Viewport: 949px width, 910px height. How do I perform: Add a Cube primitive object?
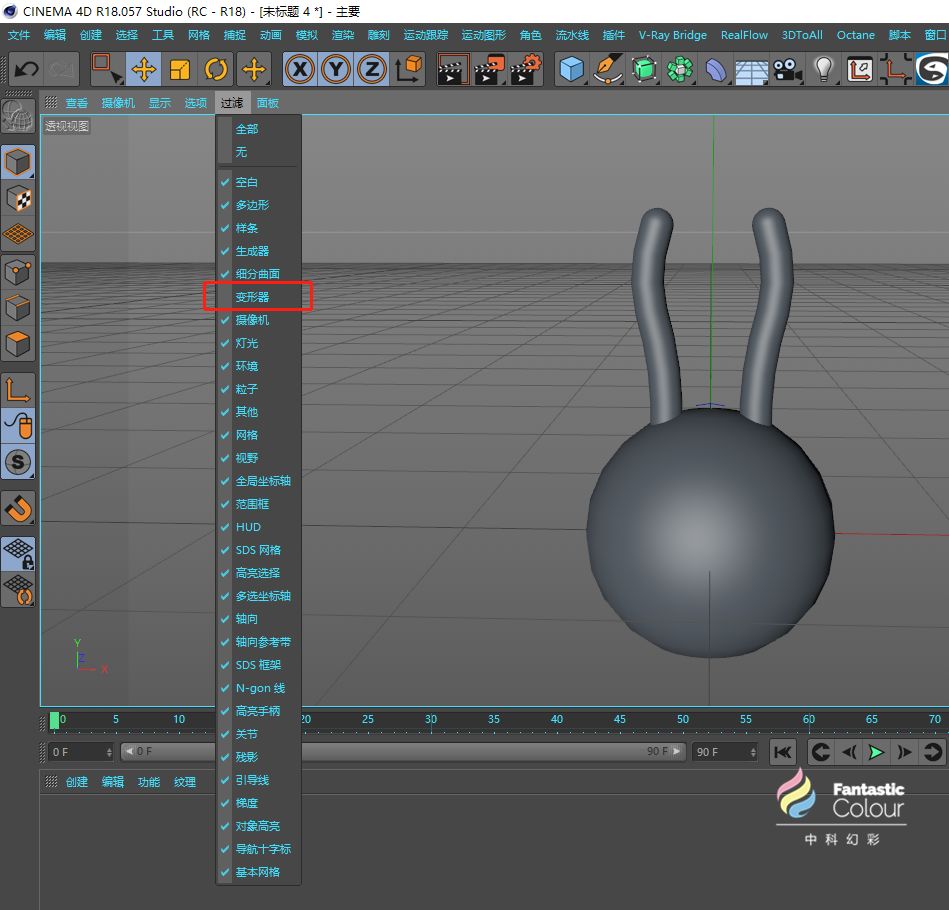click(571, 69)
